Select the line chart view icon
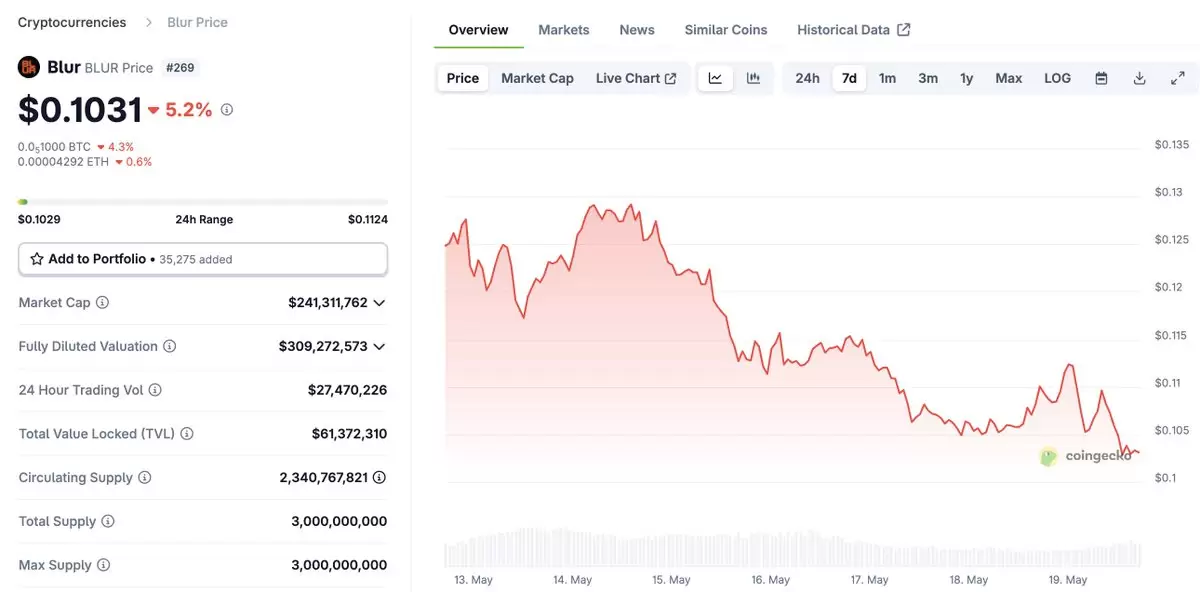Viewport: 1200px width, 592px height. pos(716,78)
